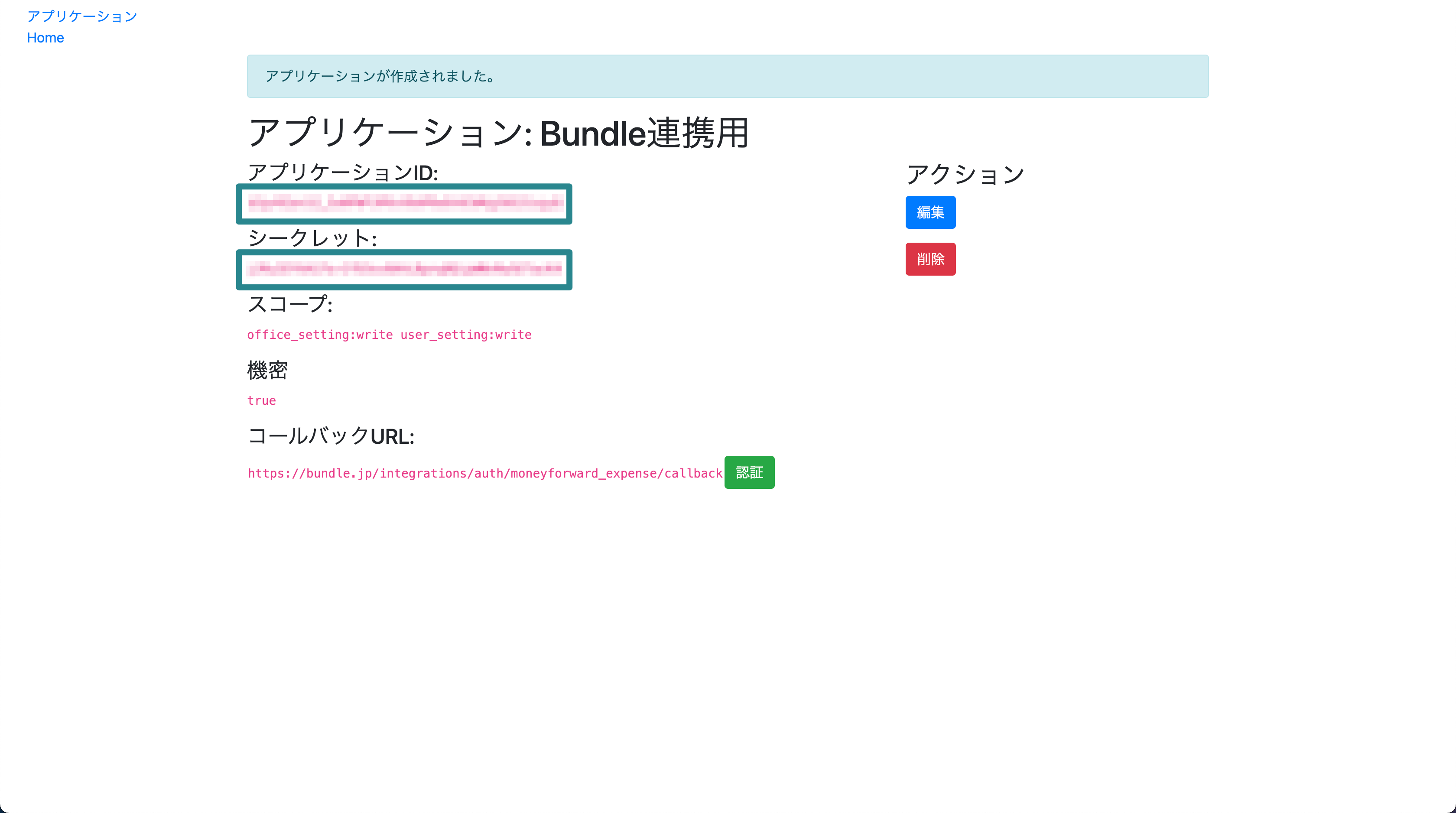
Task: Click the シークレット label
Action: (x=312, y=238)
